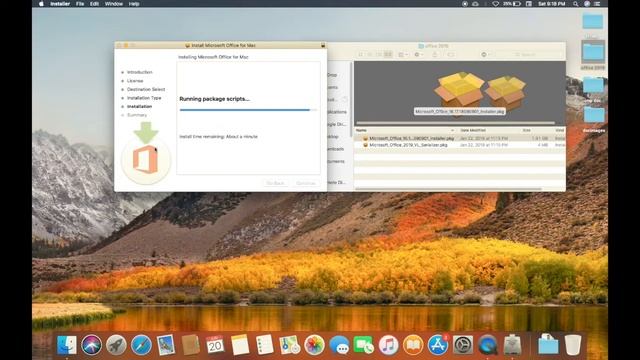Select the Cover Flow view button in Finder
This screenshot has width=640, height=360.
[x=388, y=54]
